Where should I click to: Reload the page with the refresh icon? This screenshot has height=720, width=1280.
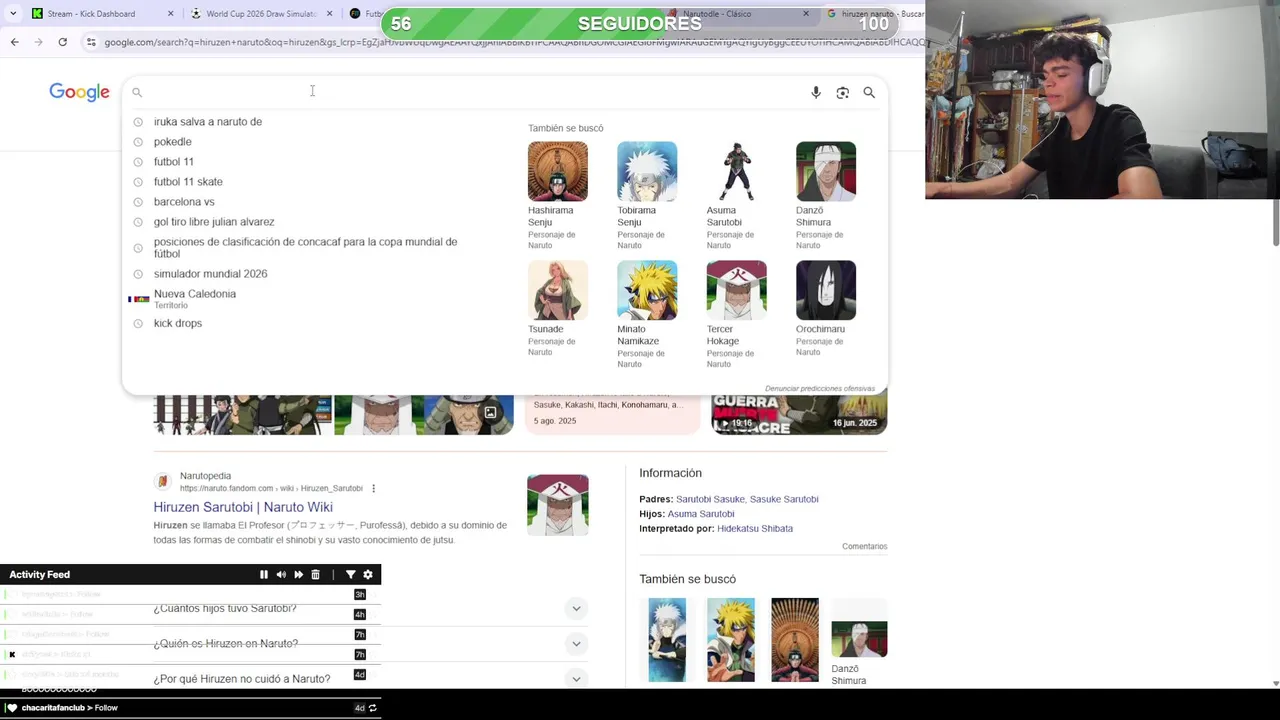coord(62,42)
